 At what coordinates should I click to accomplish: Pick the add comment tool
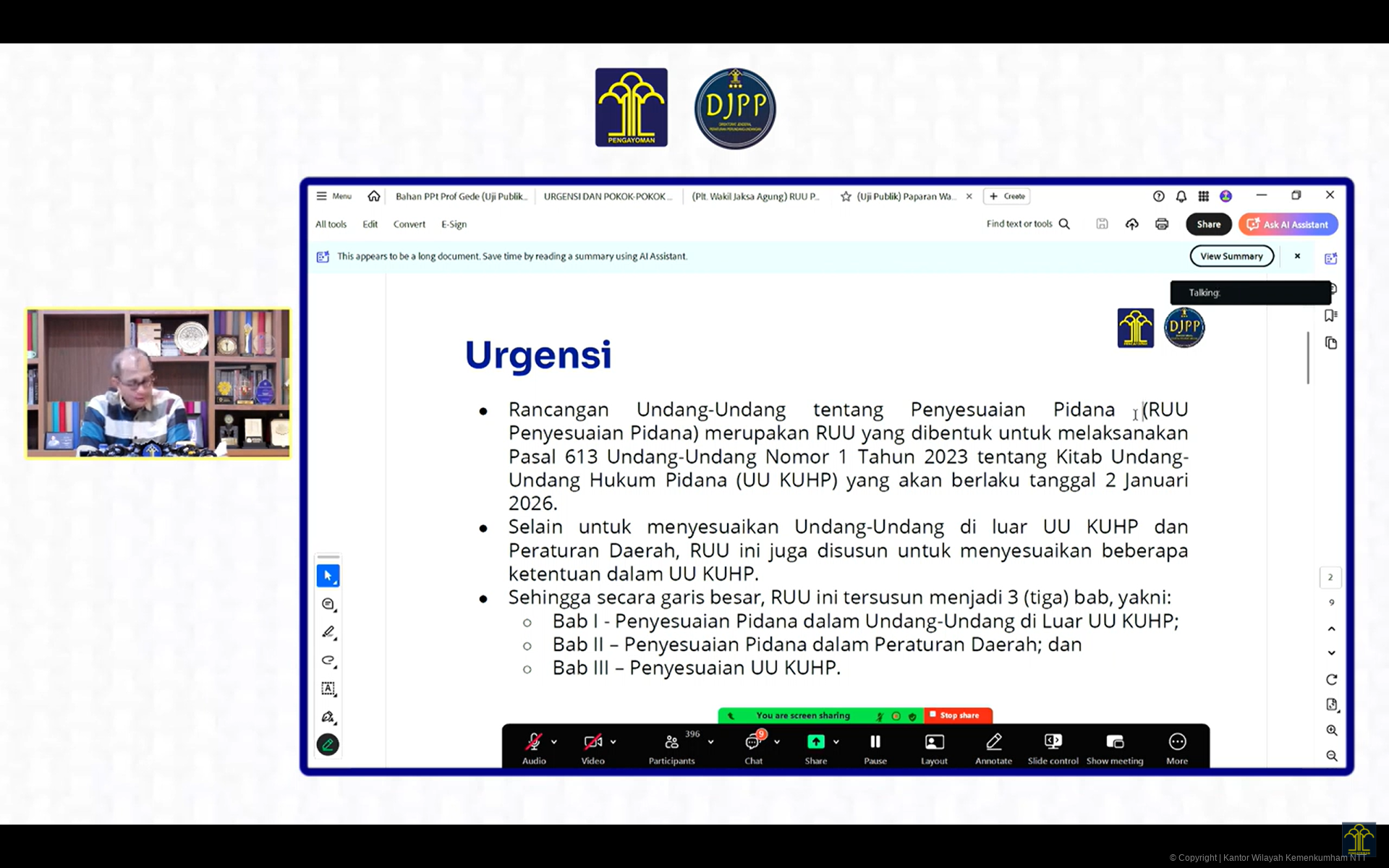click(328, 604)
